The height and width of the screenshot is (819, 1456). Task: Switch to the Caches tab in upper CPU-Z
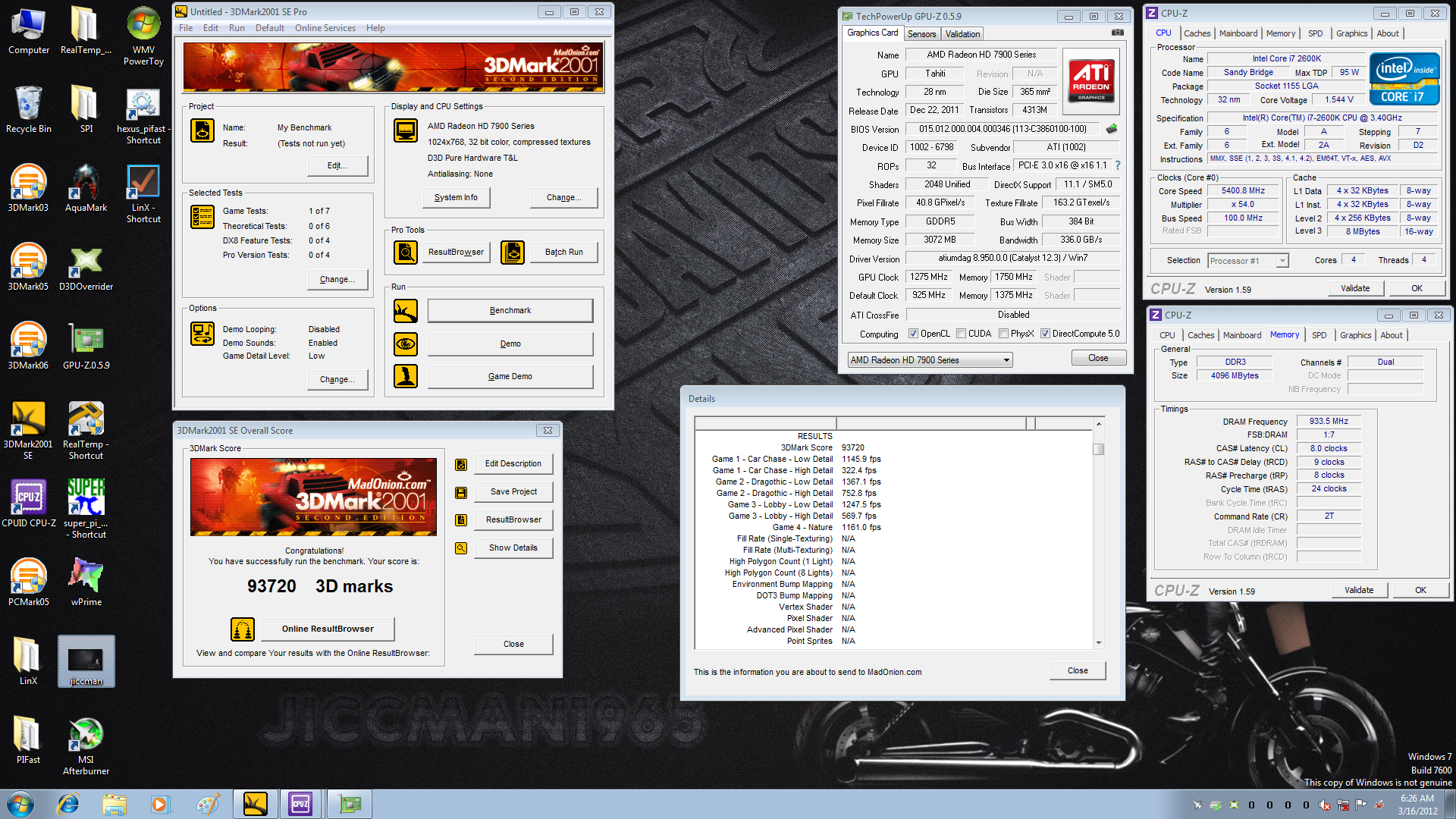point(1197,33)
